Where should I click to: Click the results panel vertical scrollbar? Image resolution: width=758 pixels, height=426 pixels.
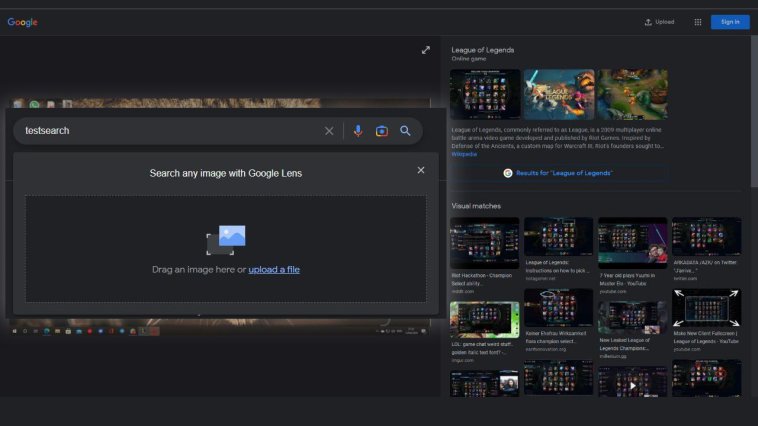[754, 111]
